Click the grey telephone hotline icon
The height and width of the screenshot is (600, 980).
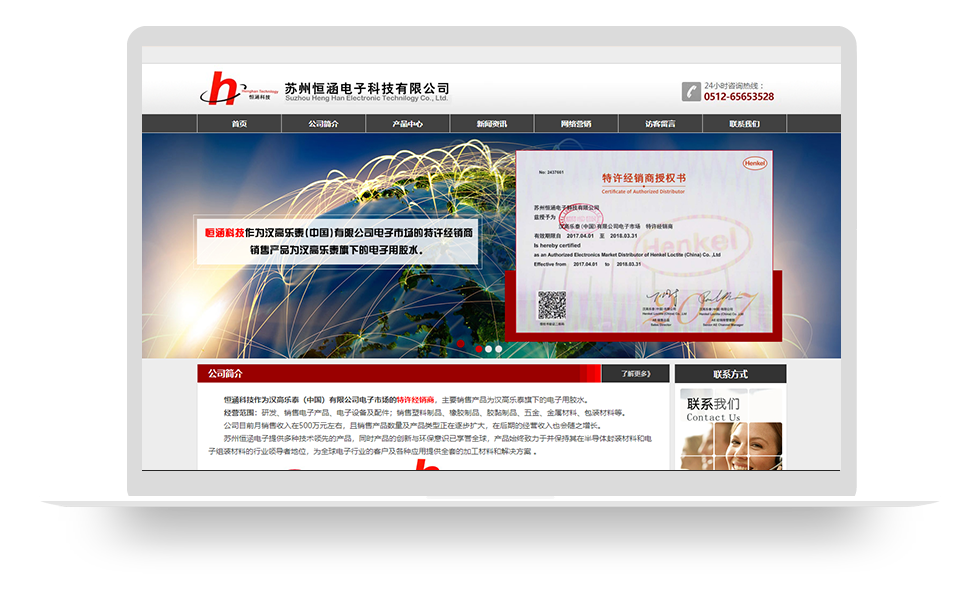click(x=691, y=91)
